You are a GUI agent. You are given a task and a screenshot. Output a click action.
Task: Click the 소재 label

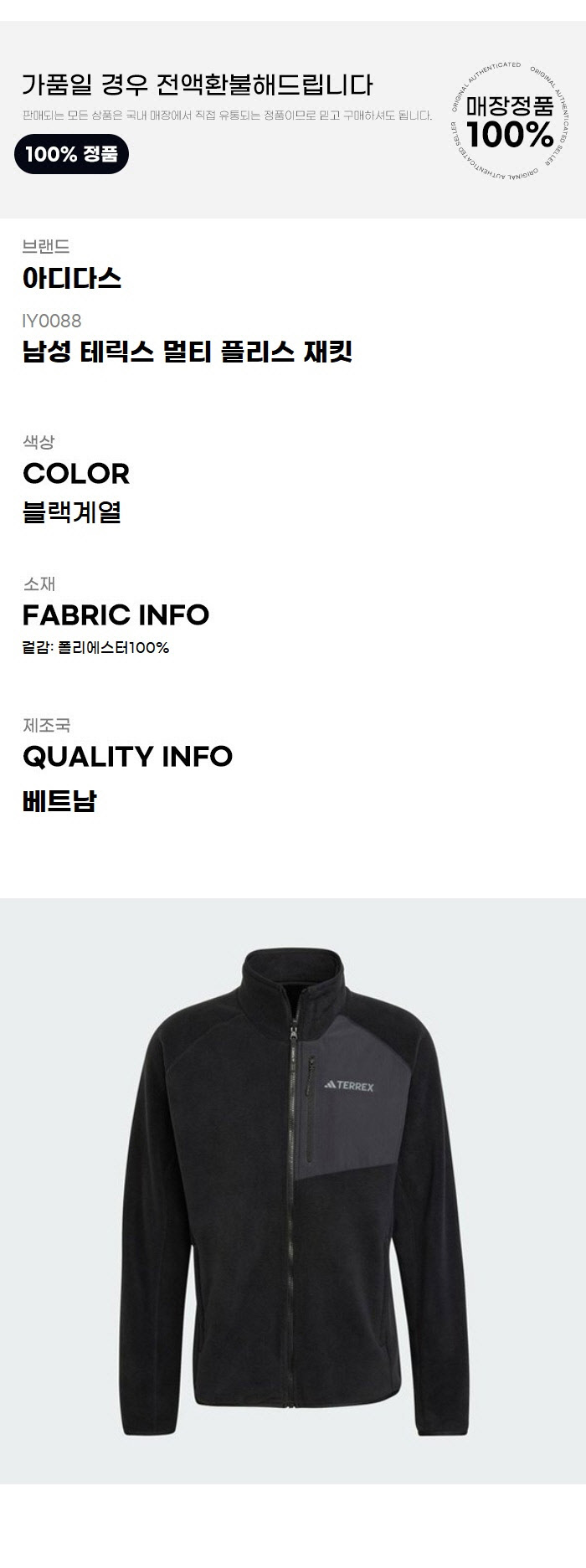(39, 584)
